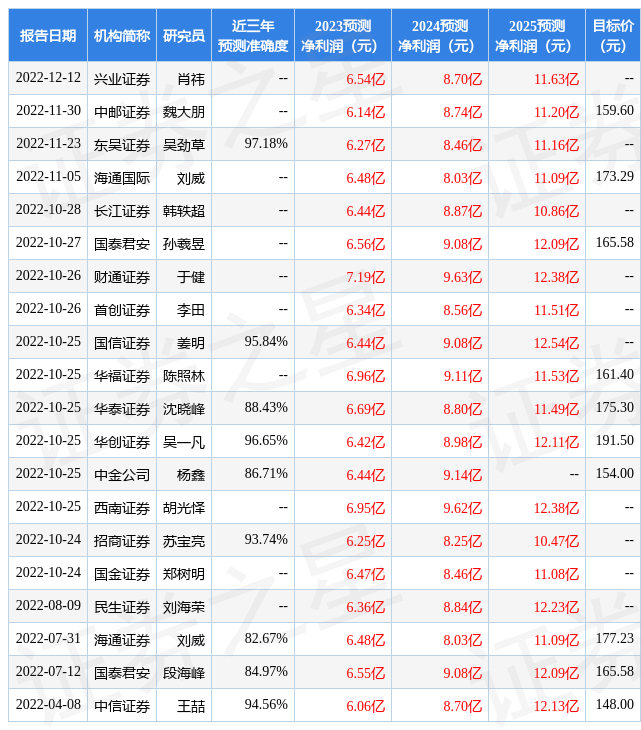Click the 研究员 column header
Image resolution: width=641 pixels, height=730 pixels.
tap(184, 36)
